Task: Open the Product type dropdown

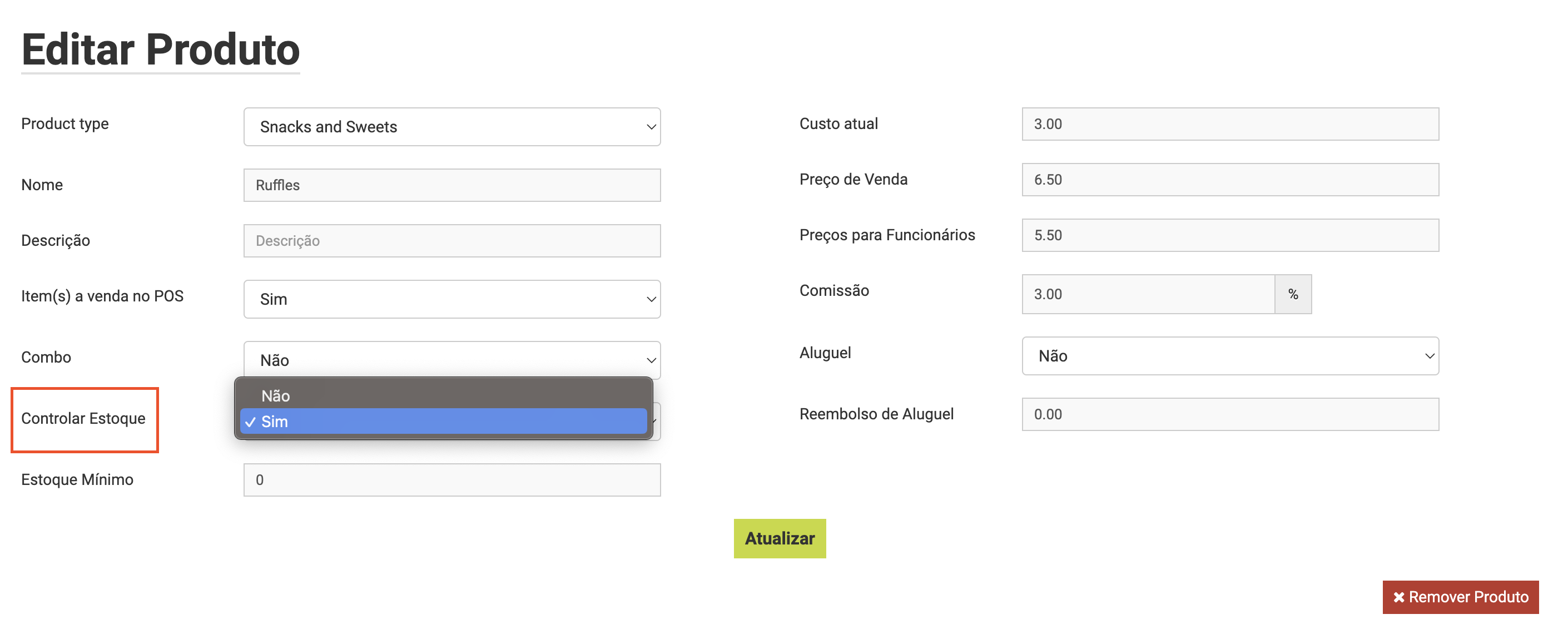Action: point(451,127)
